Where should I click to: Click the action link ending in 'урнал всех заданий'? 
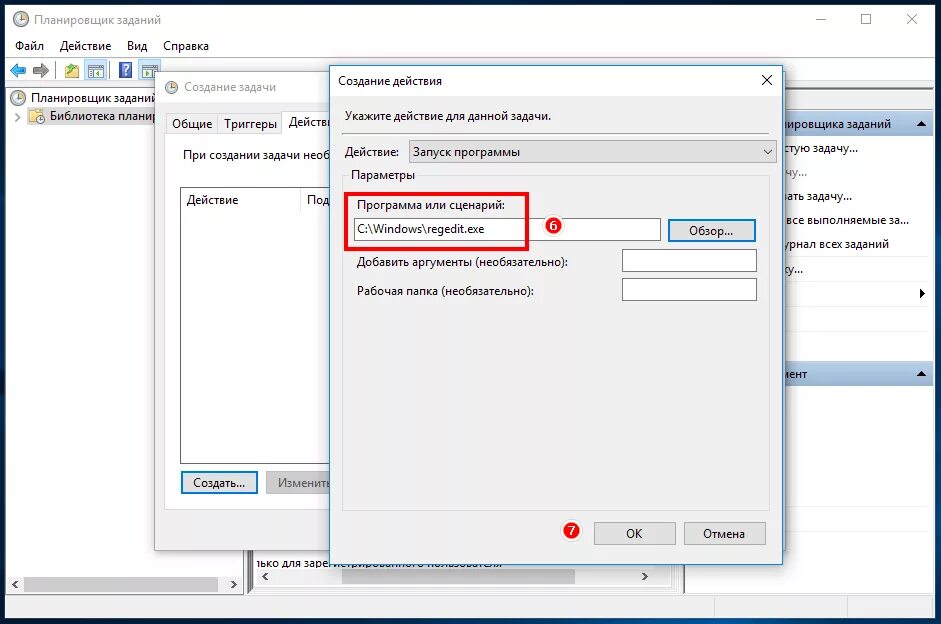point(837,244)
